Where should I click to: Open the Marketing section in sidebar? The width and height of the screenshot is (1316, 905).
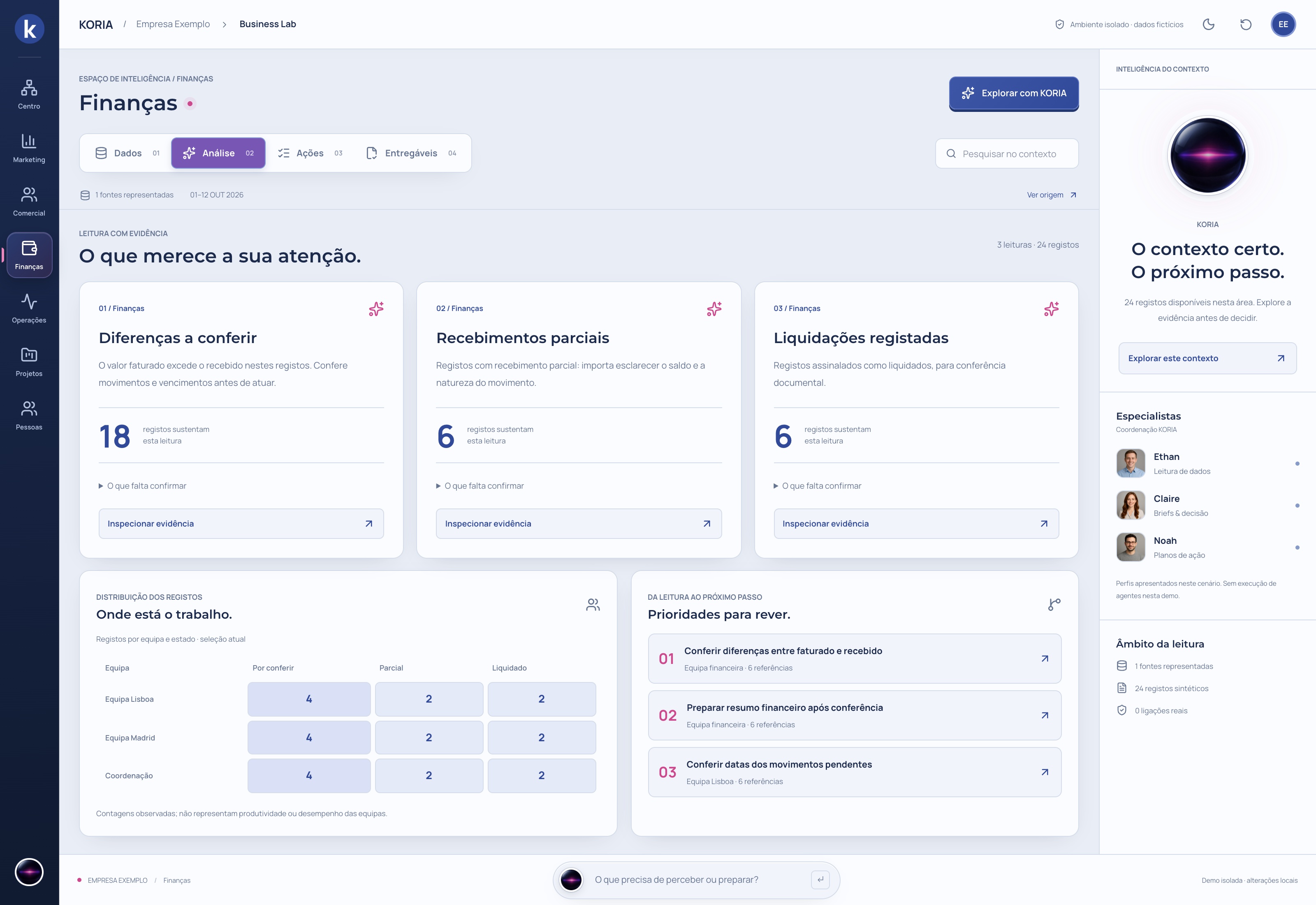(x=29, y=148)
